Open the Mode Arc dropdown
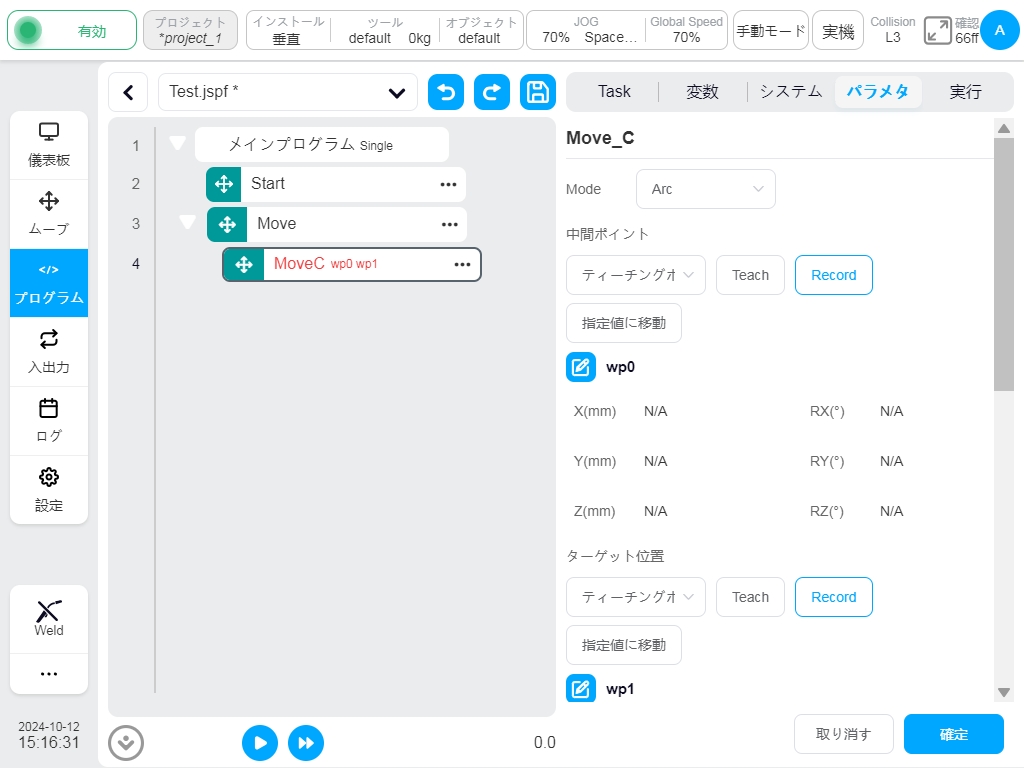The image size is (1024, 768). coord(706,189)
